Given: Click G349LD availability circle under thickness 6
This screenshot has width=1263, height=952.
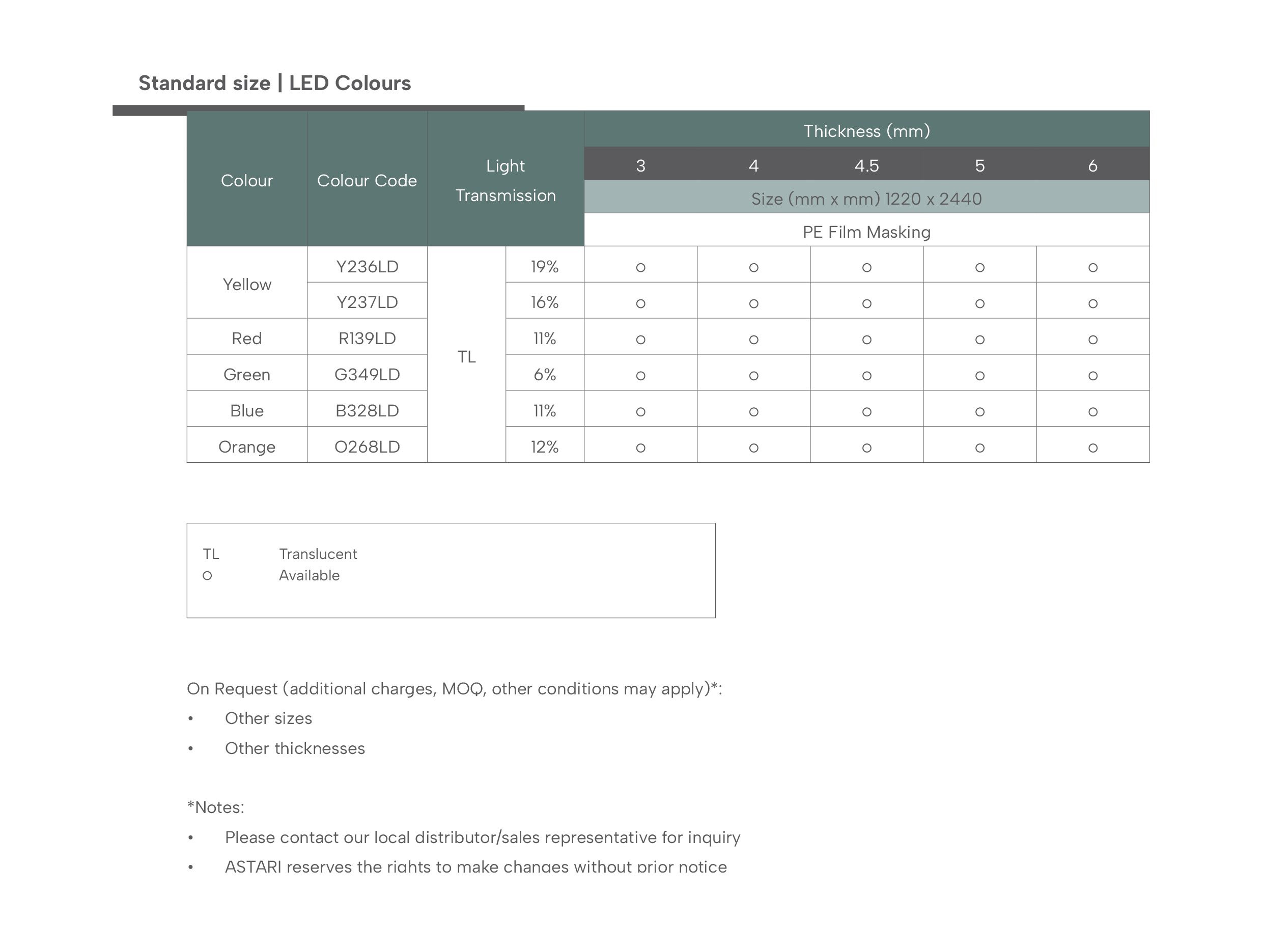Looking at the screenshot, I should coord(1093,375).
